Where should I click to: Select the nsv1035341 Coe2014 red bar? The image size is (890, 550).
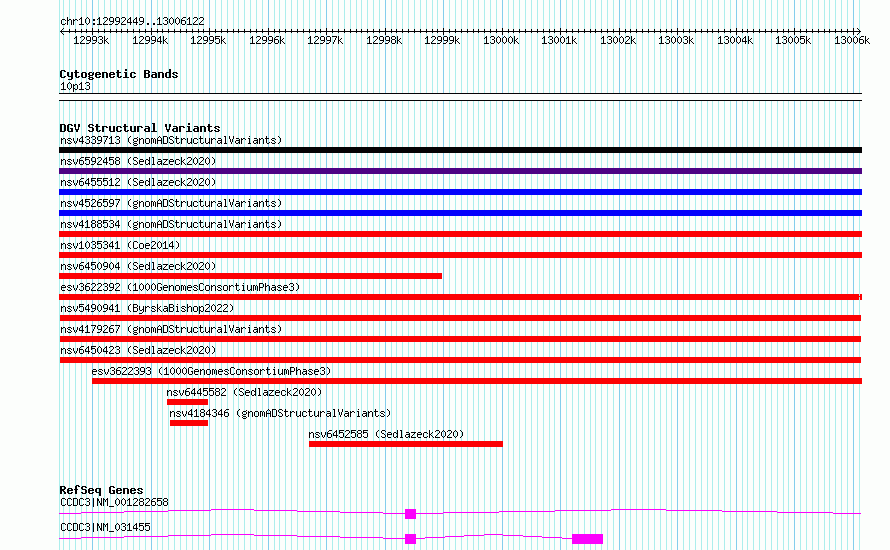click(460, 255)
